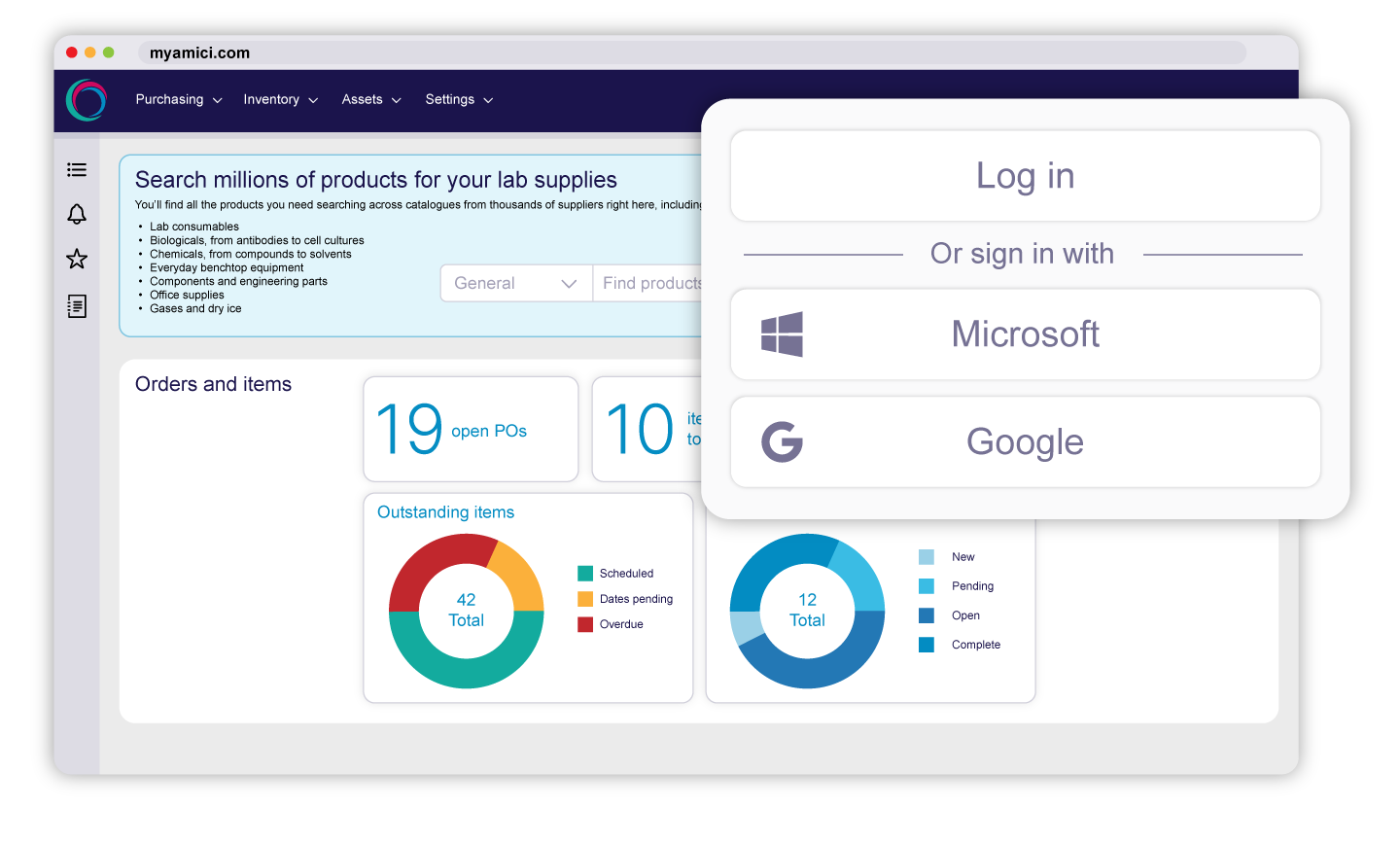Open the documents icon in sidebar
The width and height of the screenshot is (1400, 843).
coord(77,305)
